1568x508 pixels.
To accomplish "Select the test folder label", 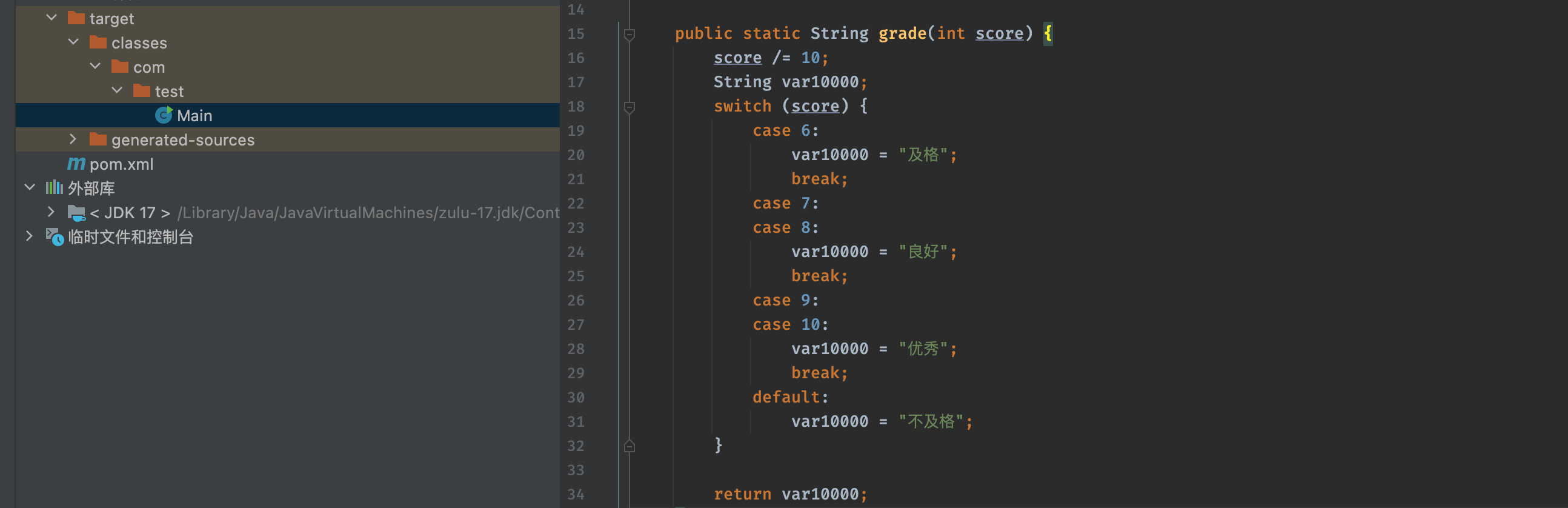I will [x=169, y=92].
